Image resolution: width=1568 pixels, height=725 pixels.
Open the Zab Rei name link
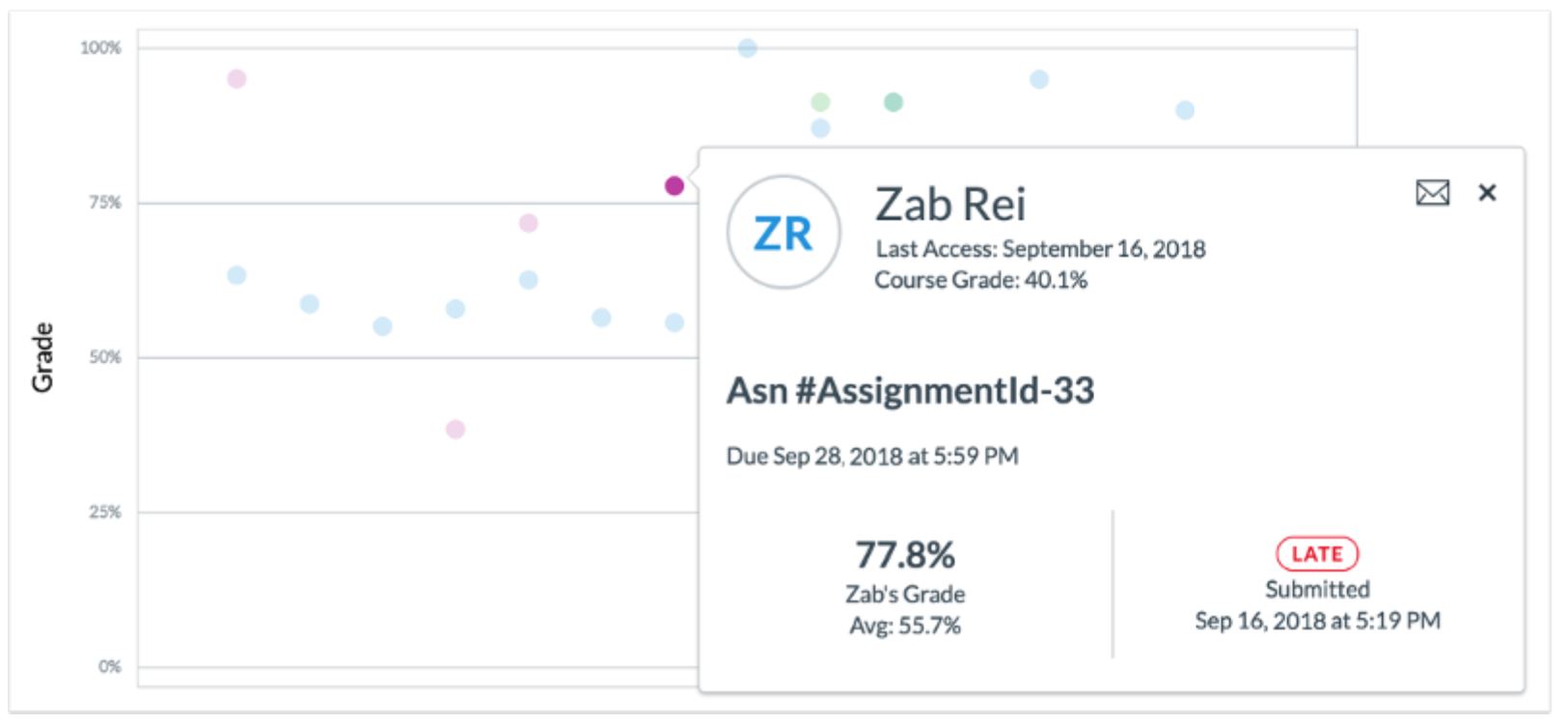click(949, 204)
